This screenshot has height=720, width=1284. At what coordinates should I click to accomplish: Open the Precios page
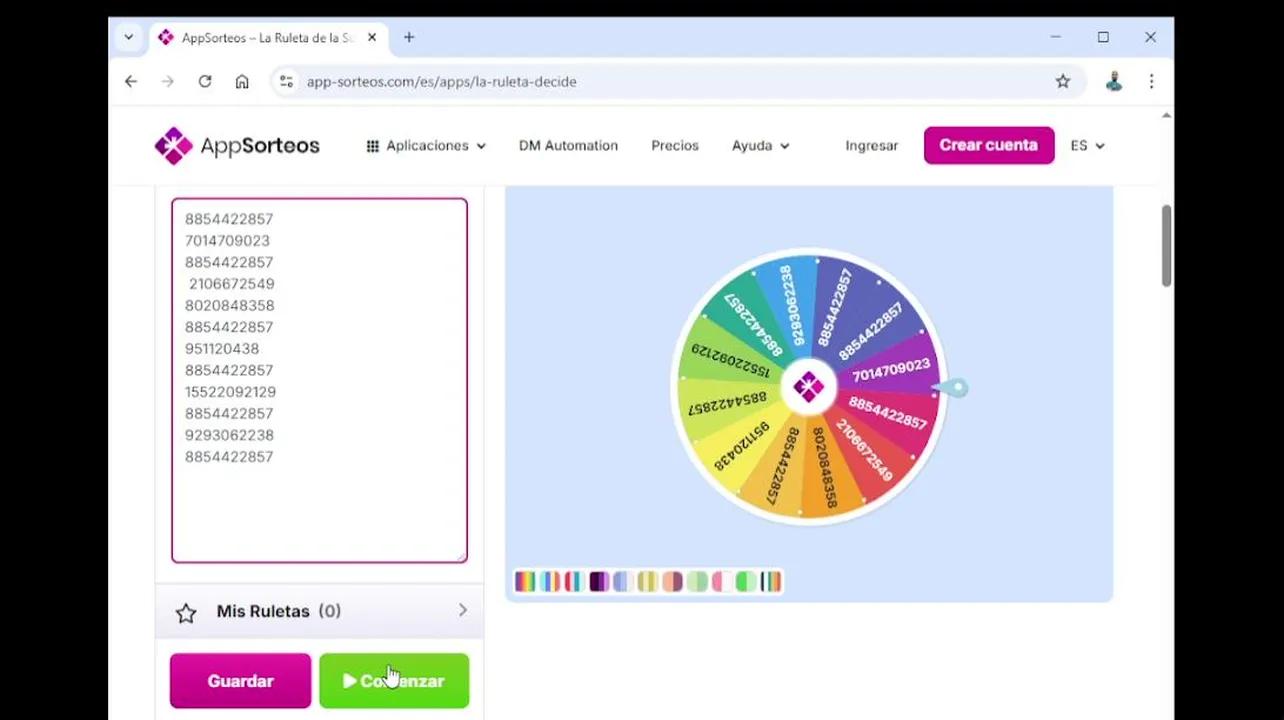point(675,146)
